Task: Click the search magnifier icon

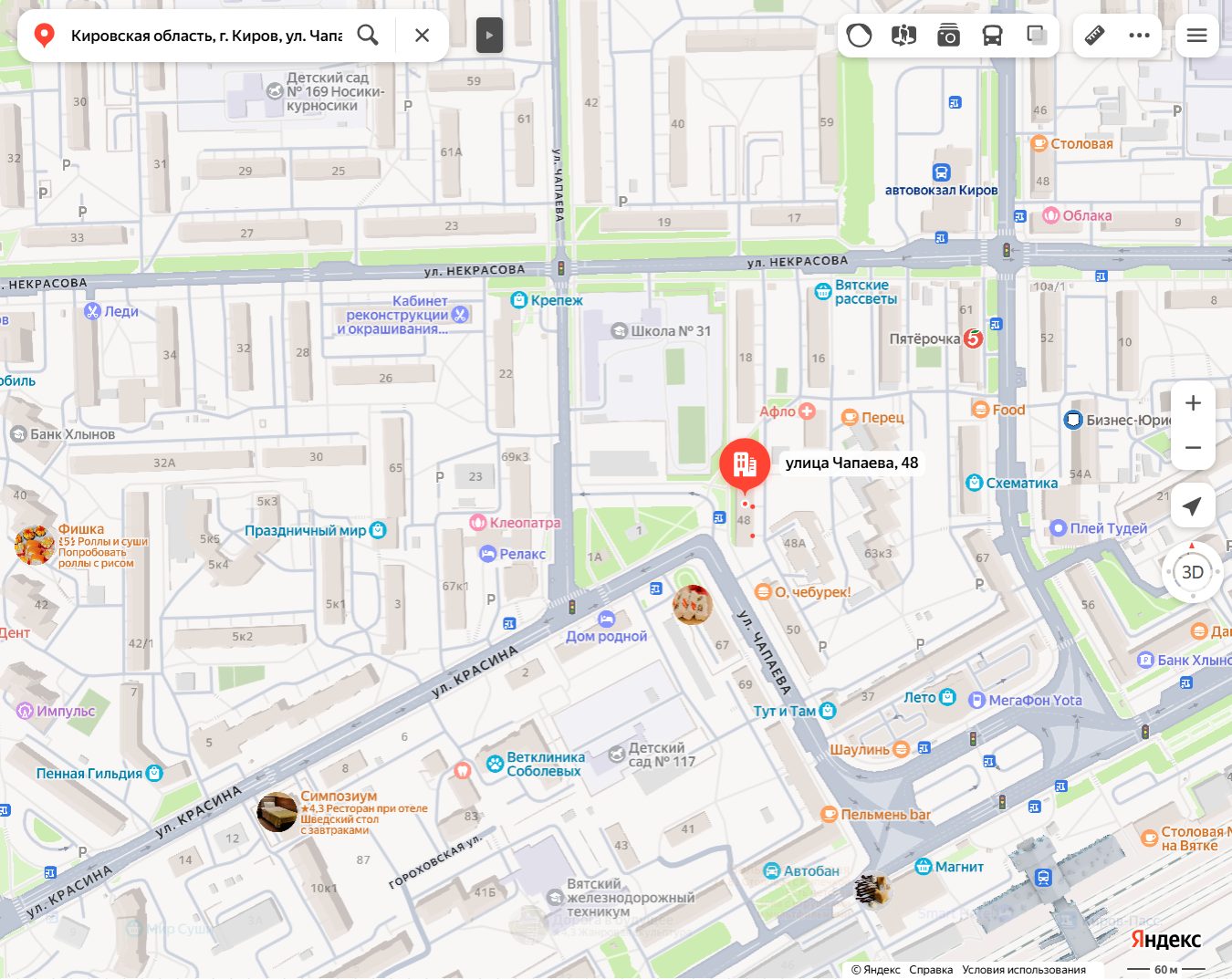Action: [368, 36]
